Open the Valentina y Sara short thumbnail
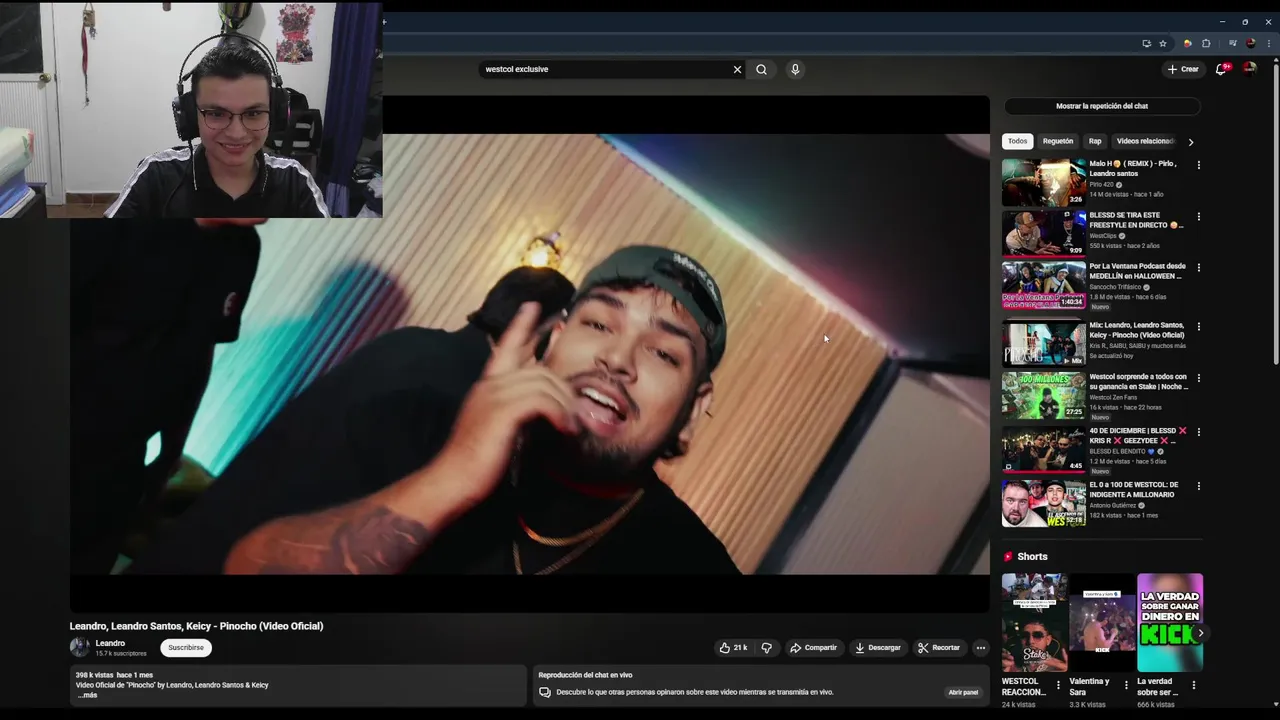1280x720 pixels. point(1102,622)
